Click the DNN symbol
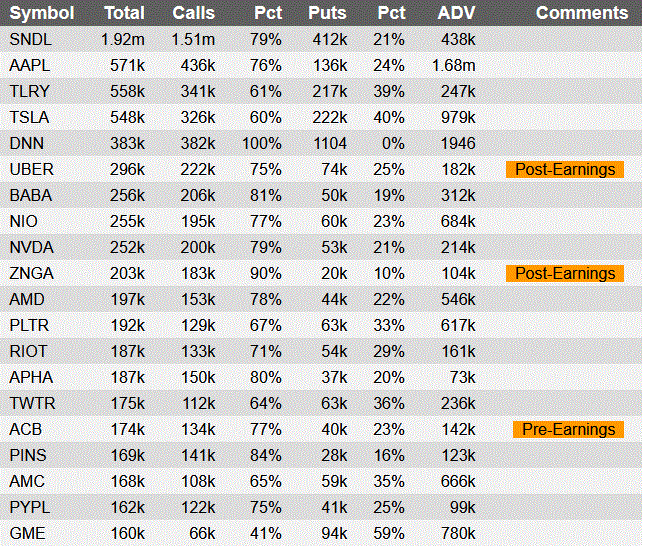Image resolution: width=667 pixels, height=557 pixels. 26,143
